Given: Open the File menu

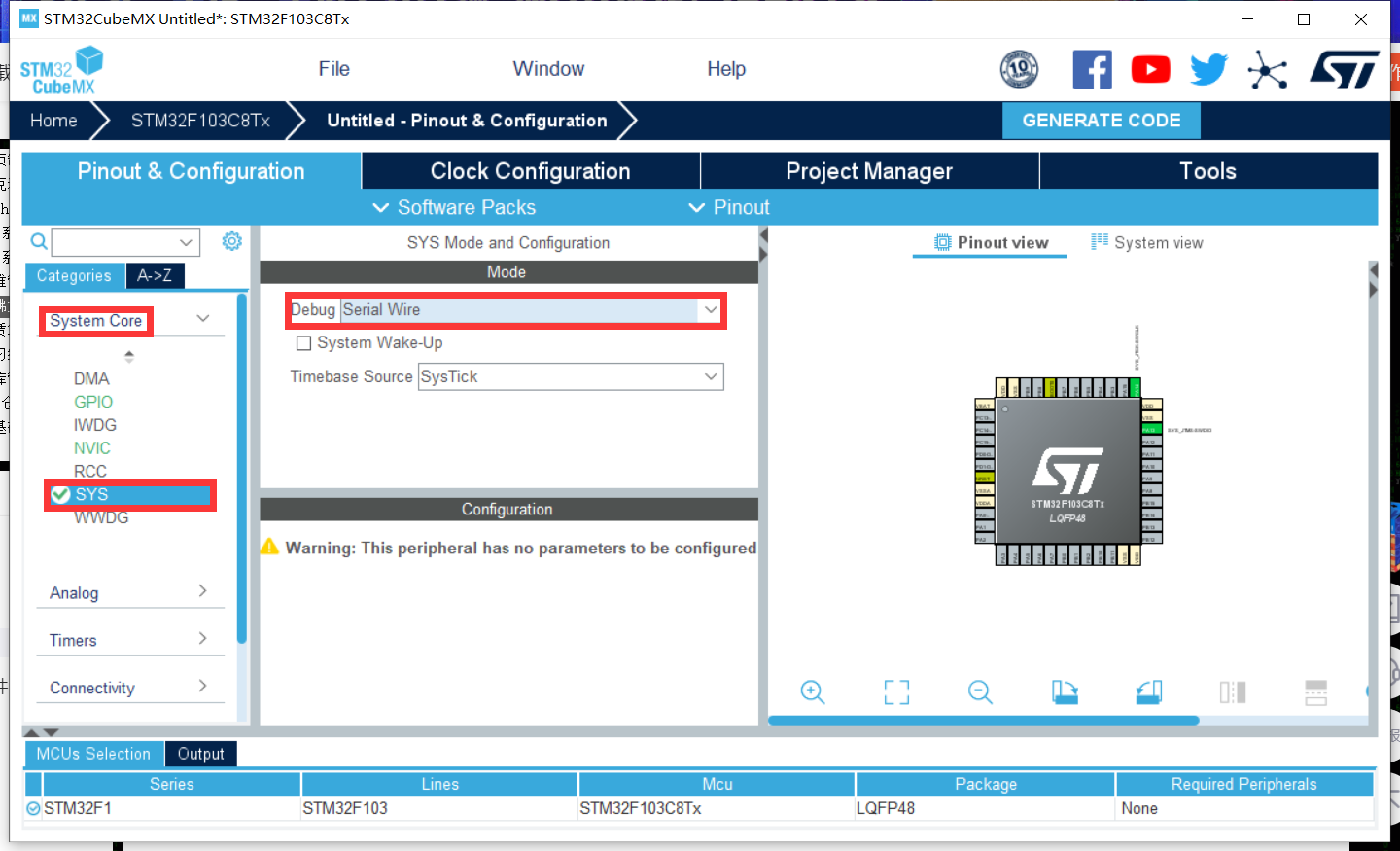Looking at the screenshot, I should pos(333,69).
